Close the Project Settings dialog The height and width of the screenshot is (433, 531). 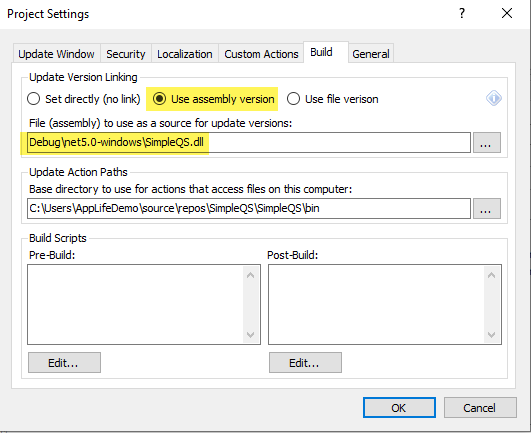(x=507, y=14)
